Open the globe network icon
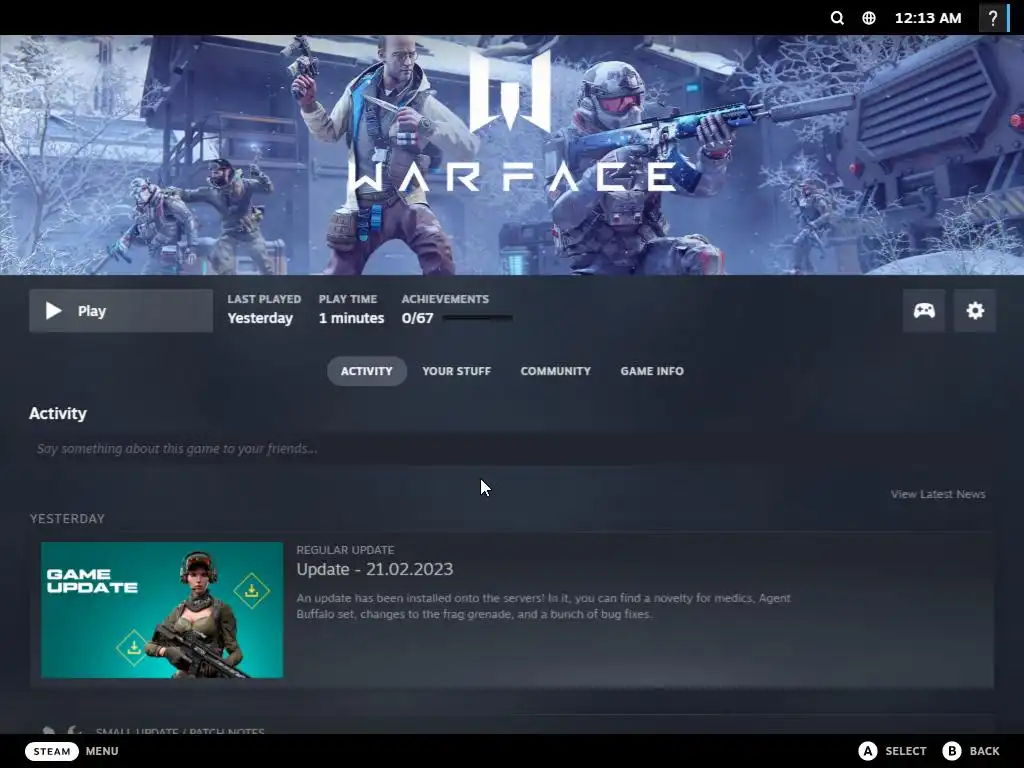The height and width of the screenshot is (768, 1024). tap(869, 18)
